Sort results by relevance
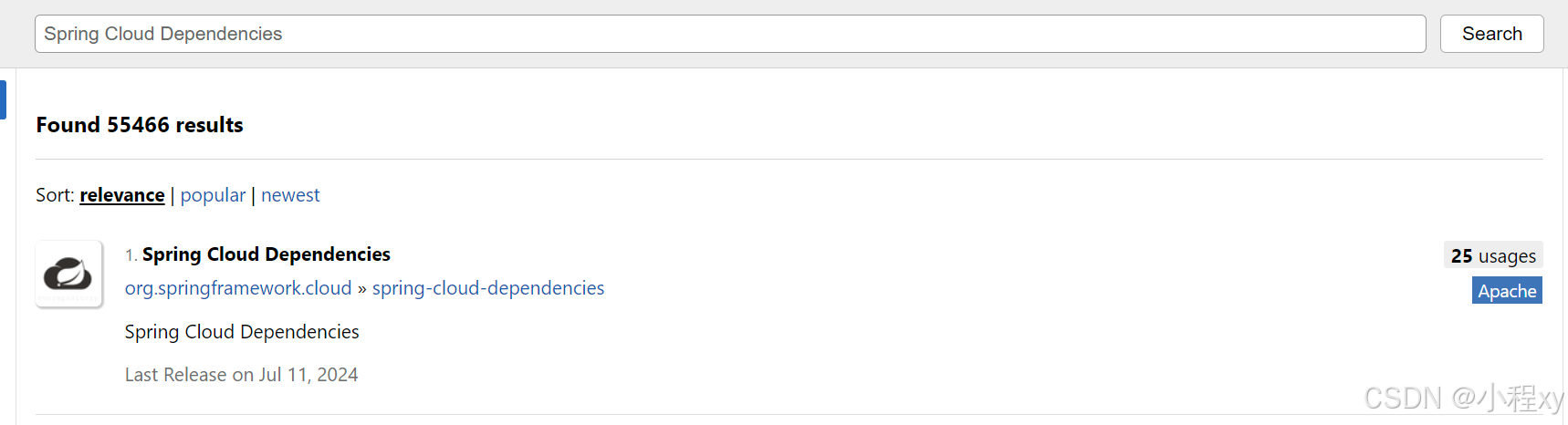Viewport: 1568px width, 425px height. (x=122, y=195)
